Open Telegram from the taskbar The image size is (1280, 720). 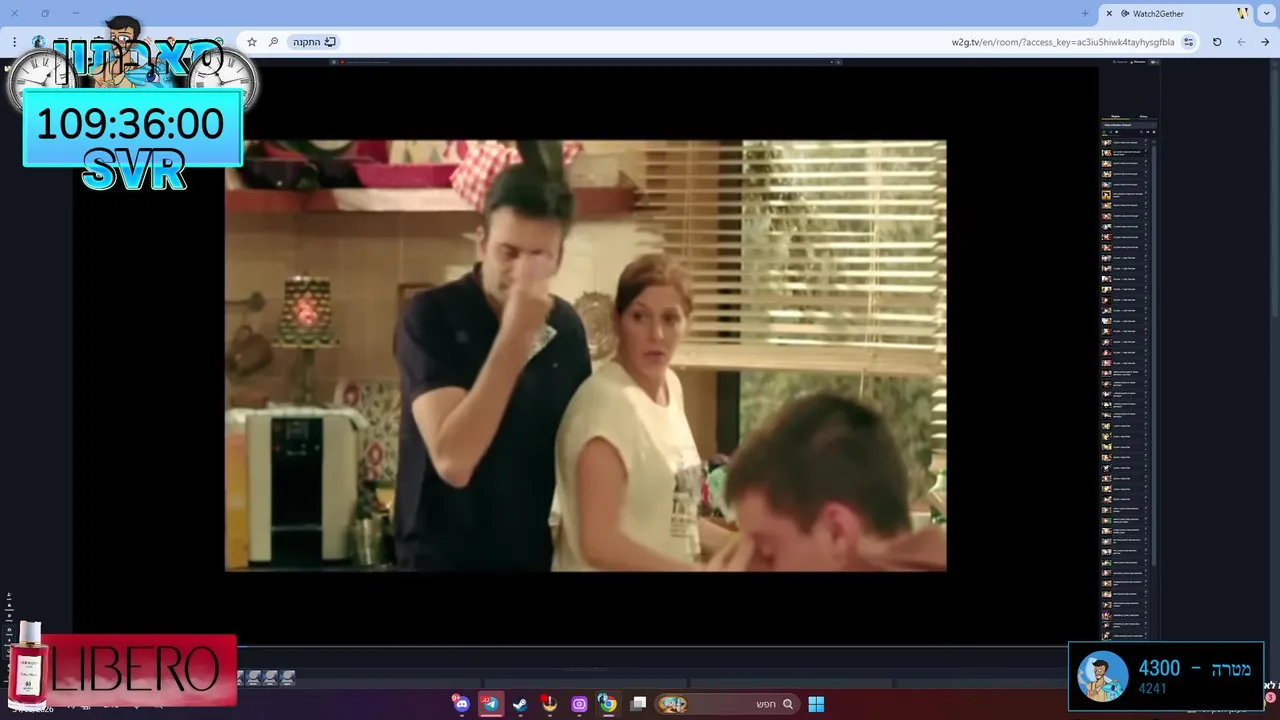(490, 704)
